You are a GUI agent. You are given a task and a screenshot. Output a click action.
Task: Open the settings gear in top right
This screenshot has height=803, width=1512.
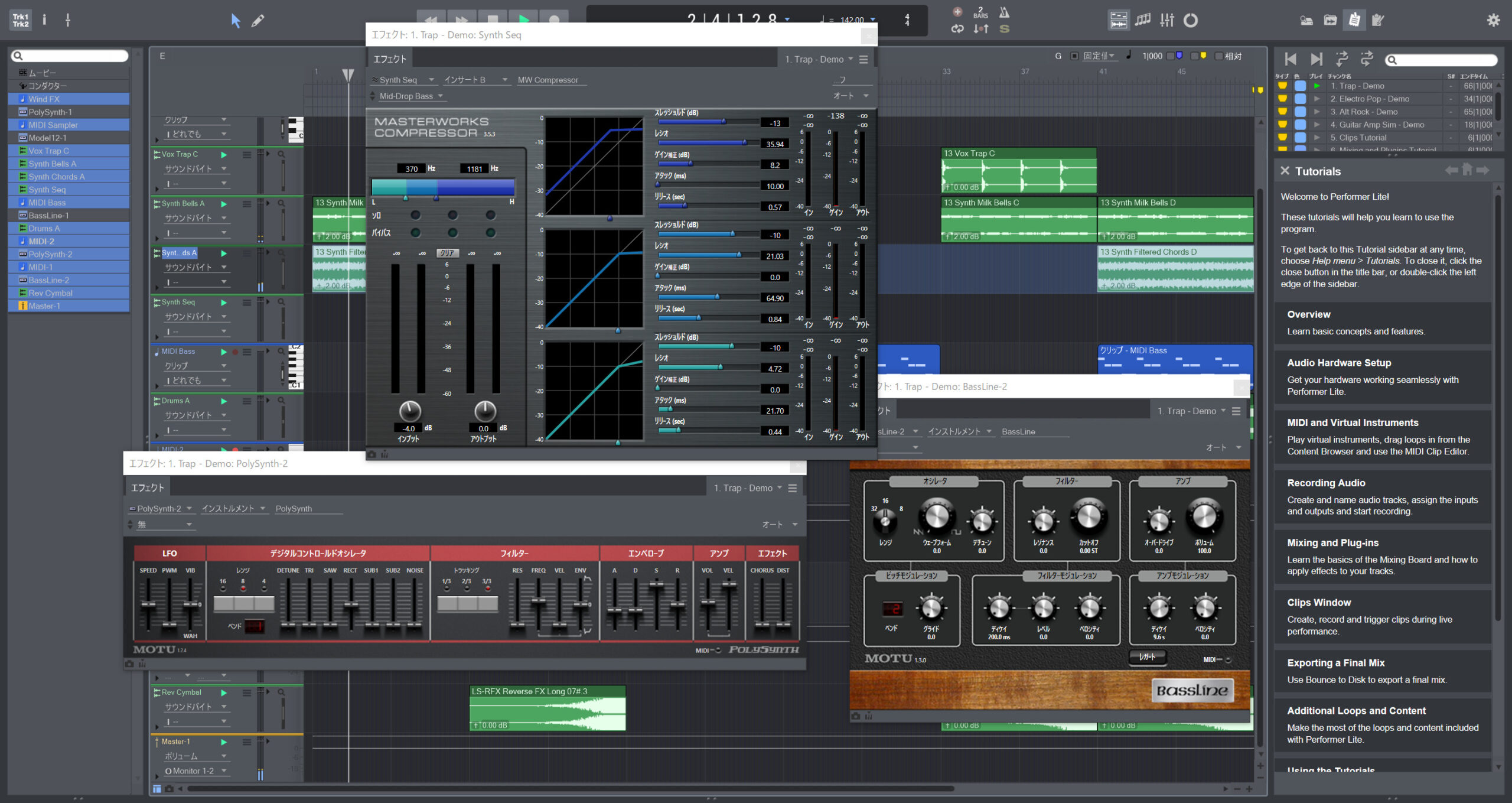(x=1493, y=21)
